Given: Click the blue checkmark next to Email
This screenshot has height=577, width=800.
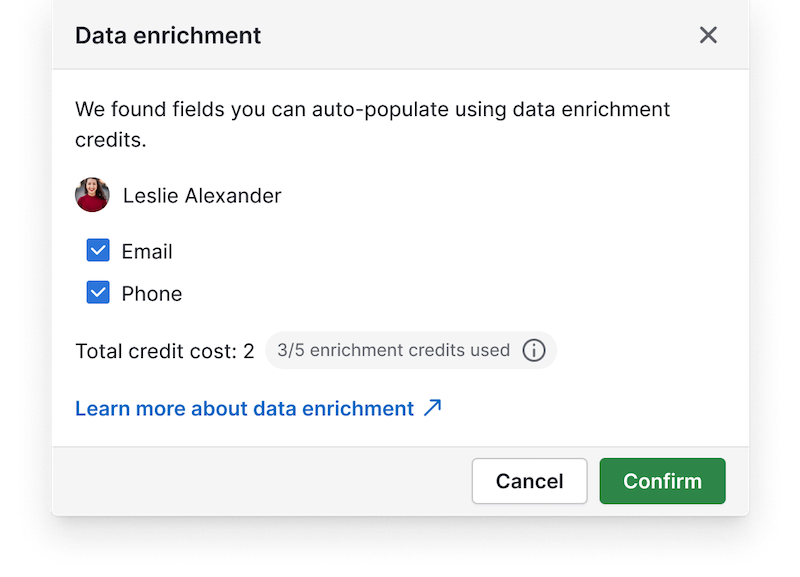Looking at the screenshot, I should 98,250.
